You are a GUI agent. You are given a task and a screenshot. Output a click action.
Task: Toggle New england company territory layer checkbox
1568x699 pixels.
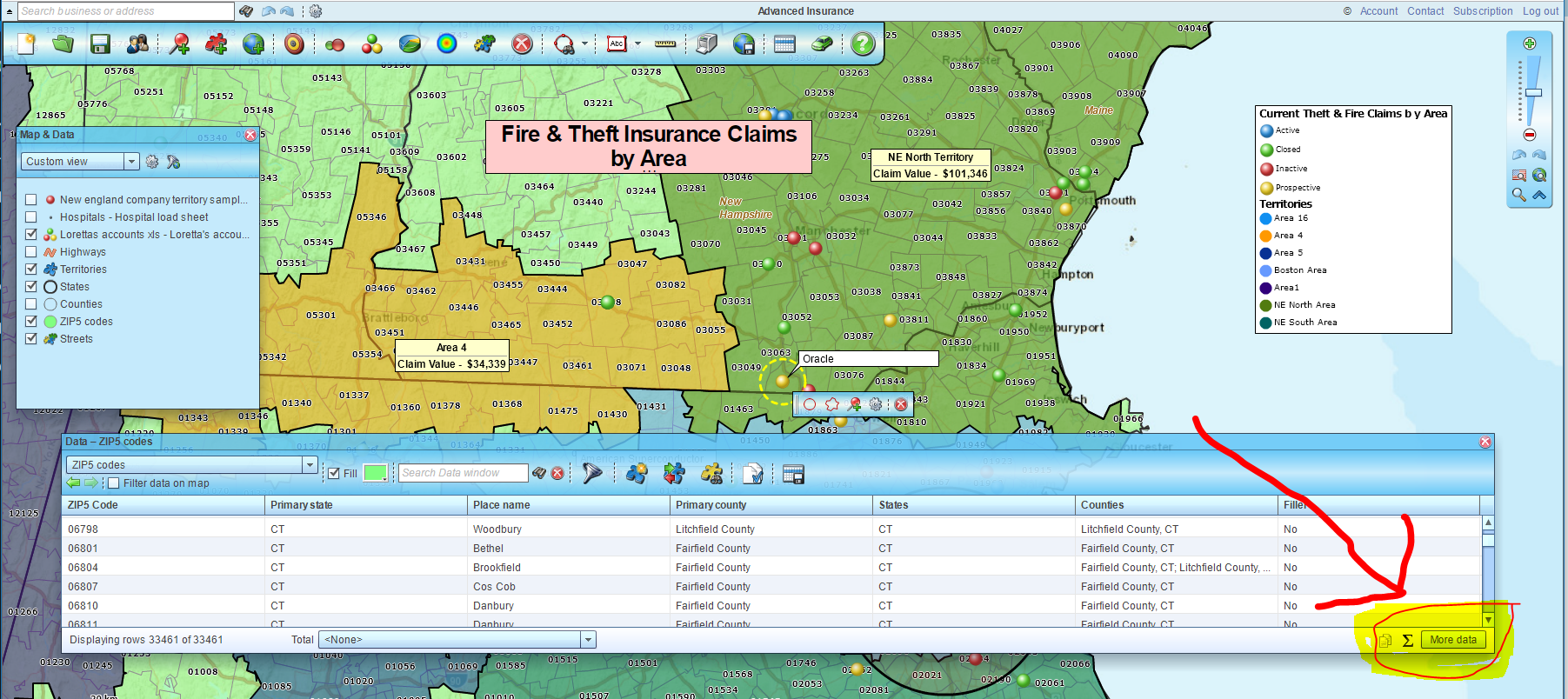pos(31,200)
